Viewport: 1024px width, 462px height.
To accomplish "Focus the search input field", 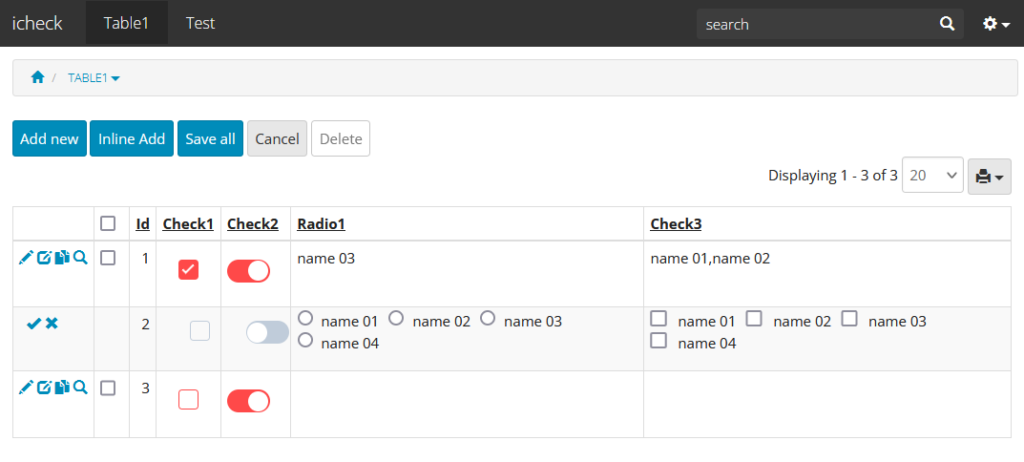I will click(x=815, y=24).
